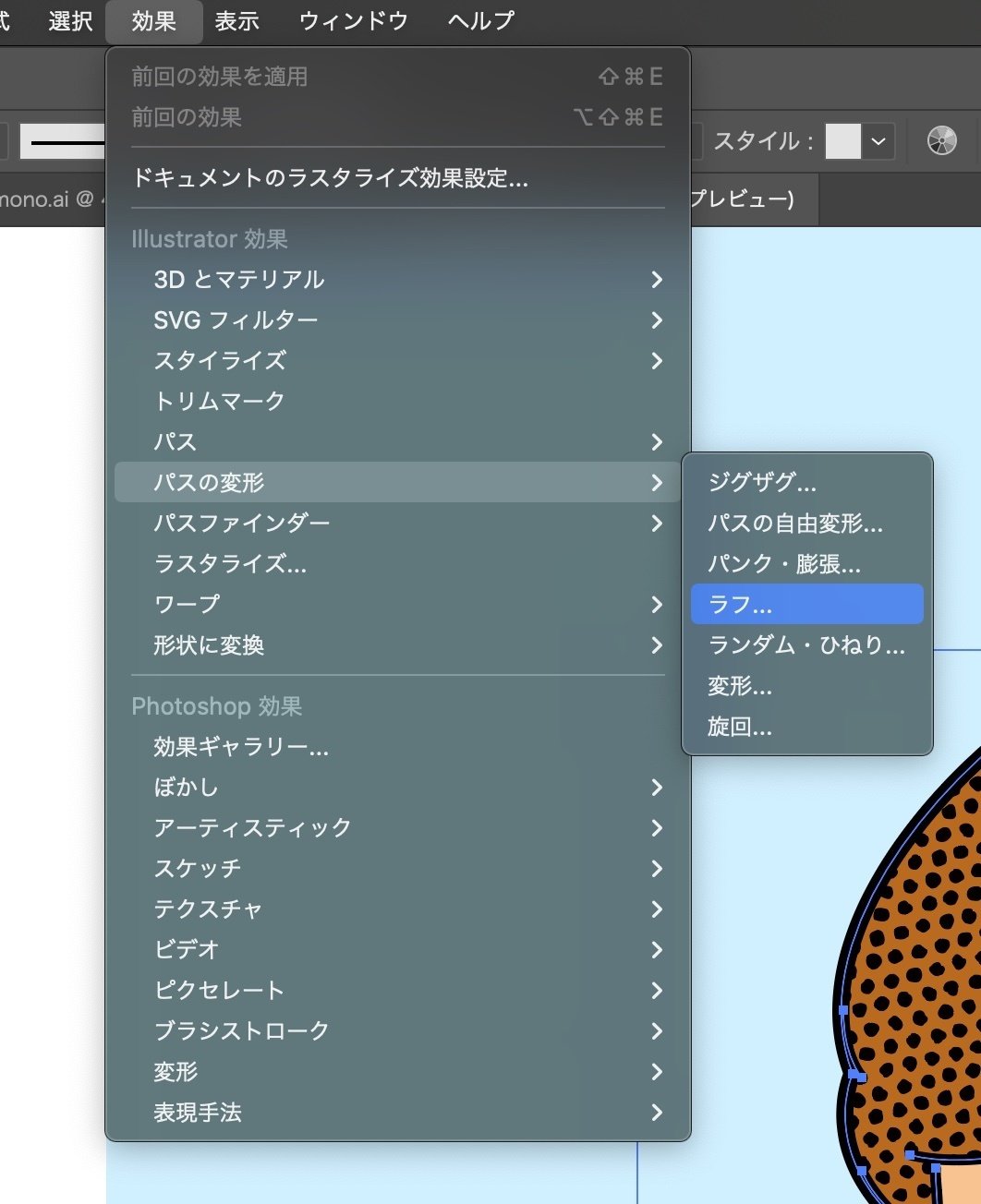Viewport: 981px width, 1204px height.
Task: Open the 選択 menu in menu bar
Action: point(70,20)
